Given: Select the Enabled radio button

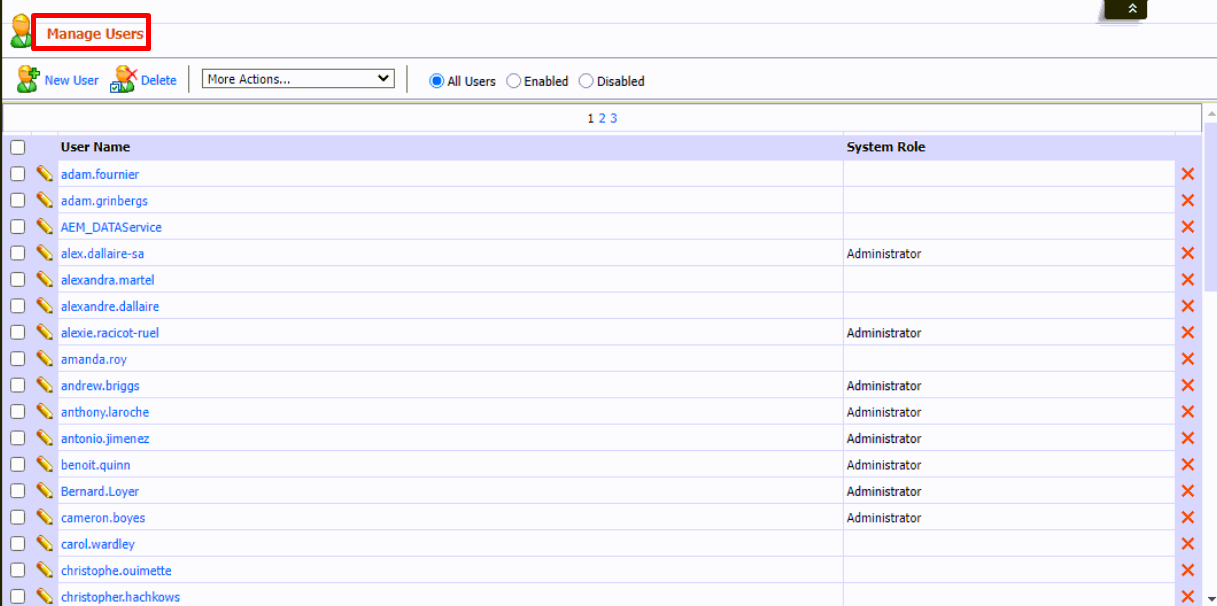Looking at the screenshot, I should (514, 81).
